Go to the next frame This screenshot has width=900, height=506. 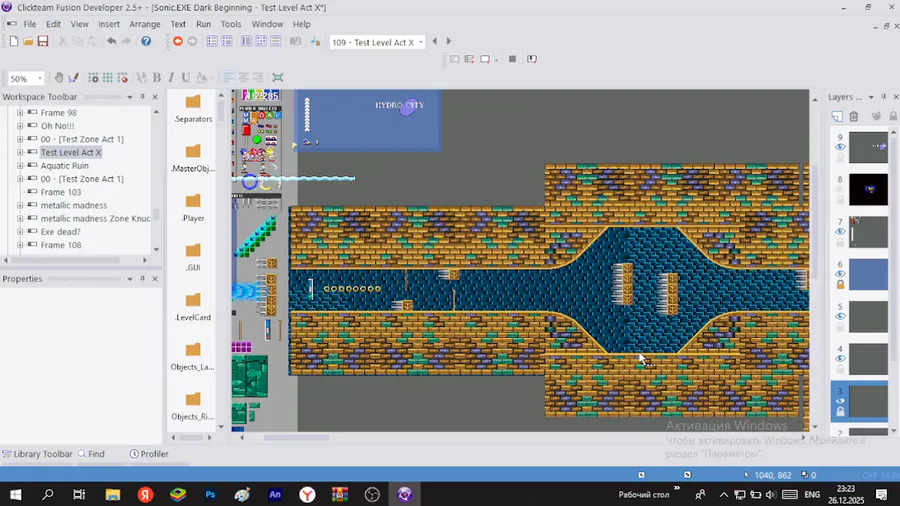click(449, 41)
